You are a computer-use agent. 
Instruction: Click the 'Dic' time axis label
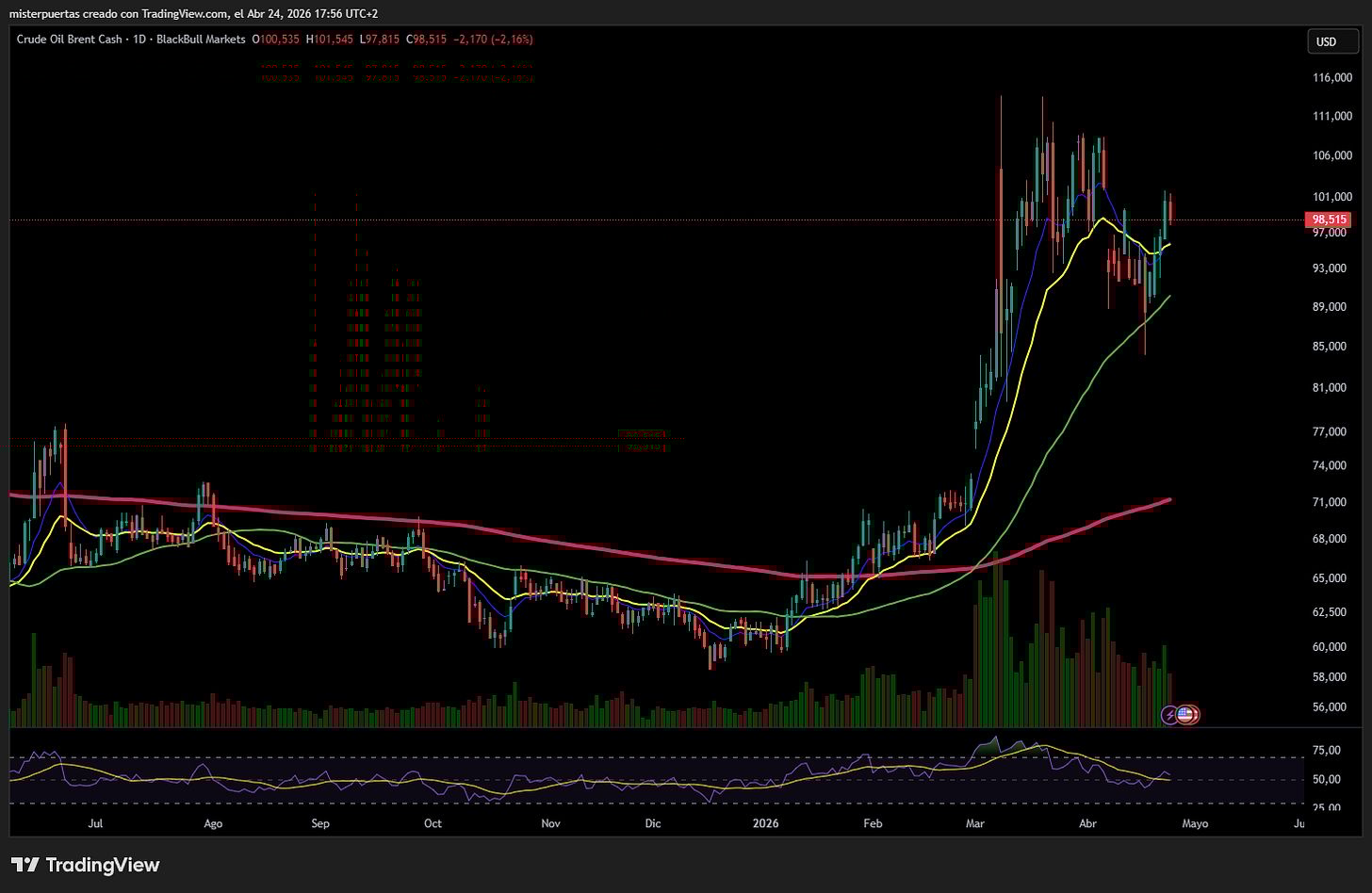click(653, 823)
